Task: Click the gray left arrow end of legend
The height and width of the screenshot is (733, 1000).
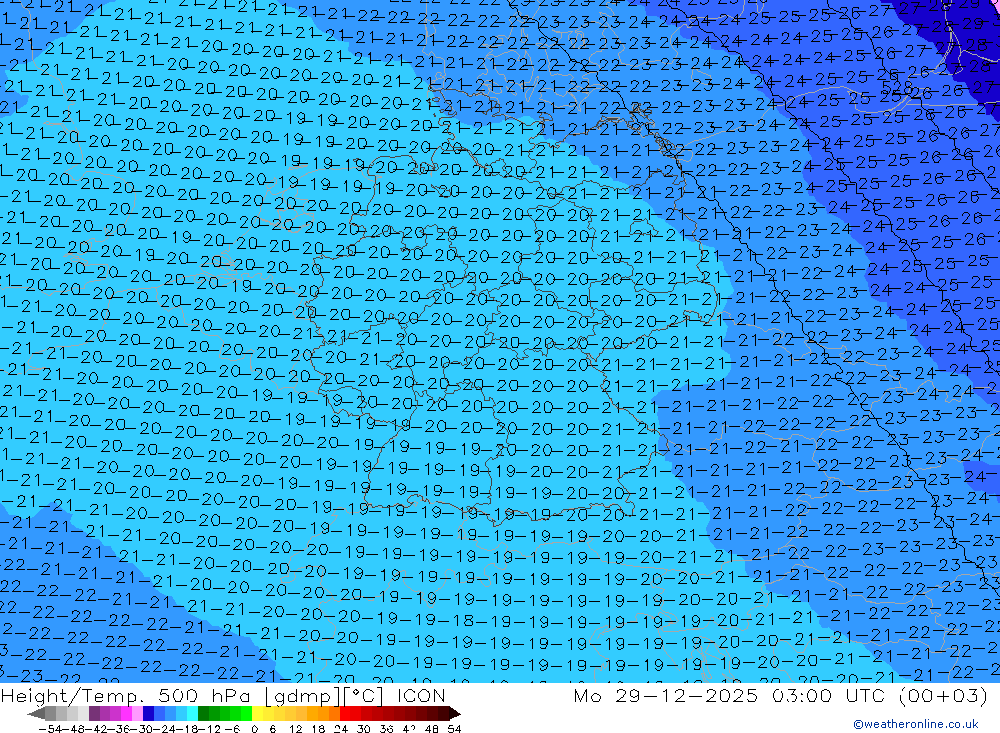Action: [x=36, y=714]
